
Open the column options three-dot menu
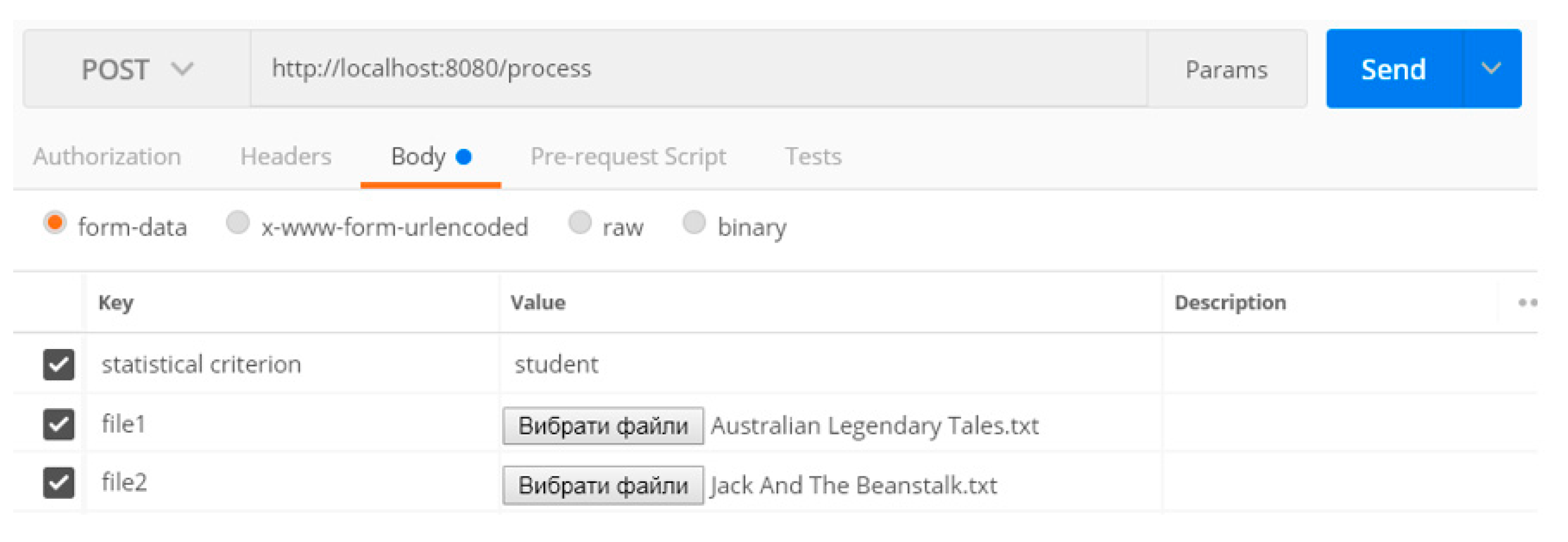coord(1526,302)
